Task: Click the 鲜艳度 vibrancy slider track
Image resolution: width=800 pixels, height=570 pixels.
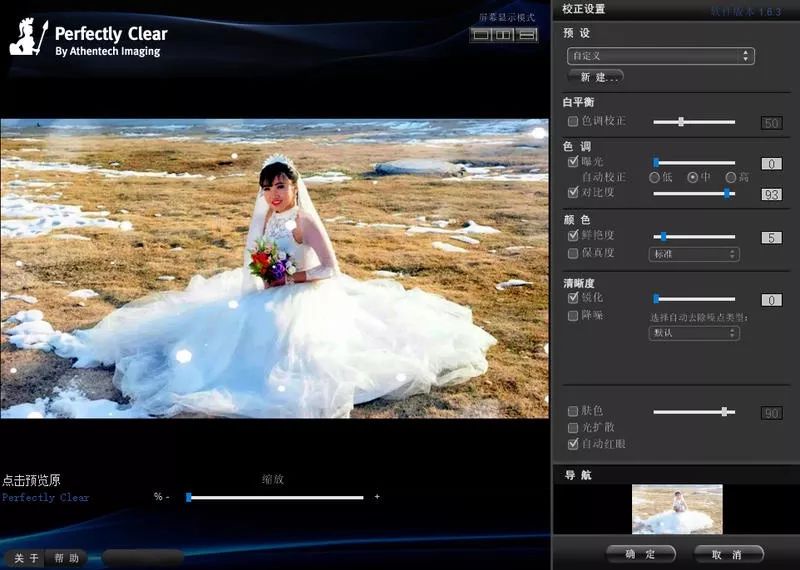Action: pyautogui.click(x=694, y=236)
